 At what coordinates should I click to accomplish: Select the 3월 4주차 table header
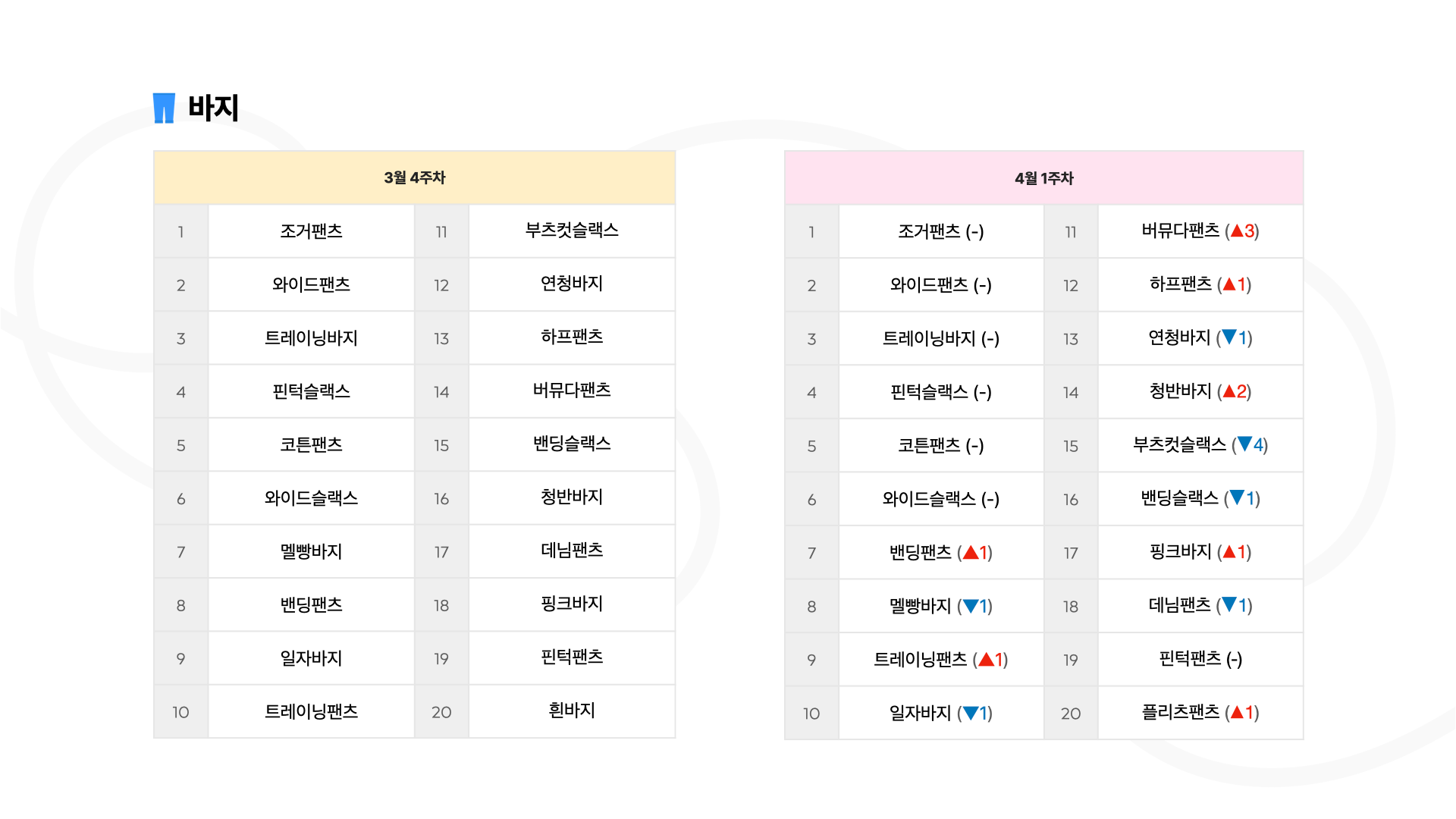(x=414, y=177)
